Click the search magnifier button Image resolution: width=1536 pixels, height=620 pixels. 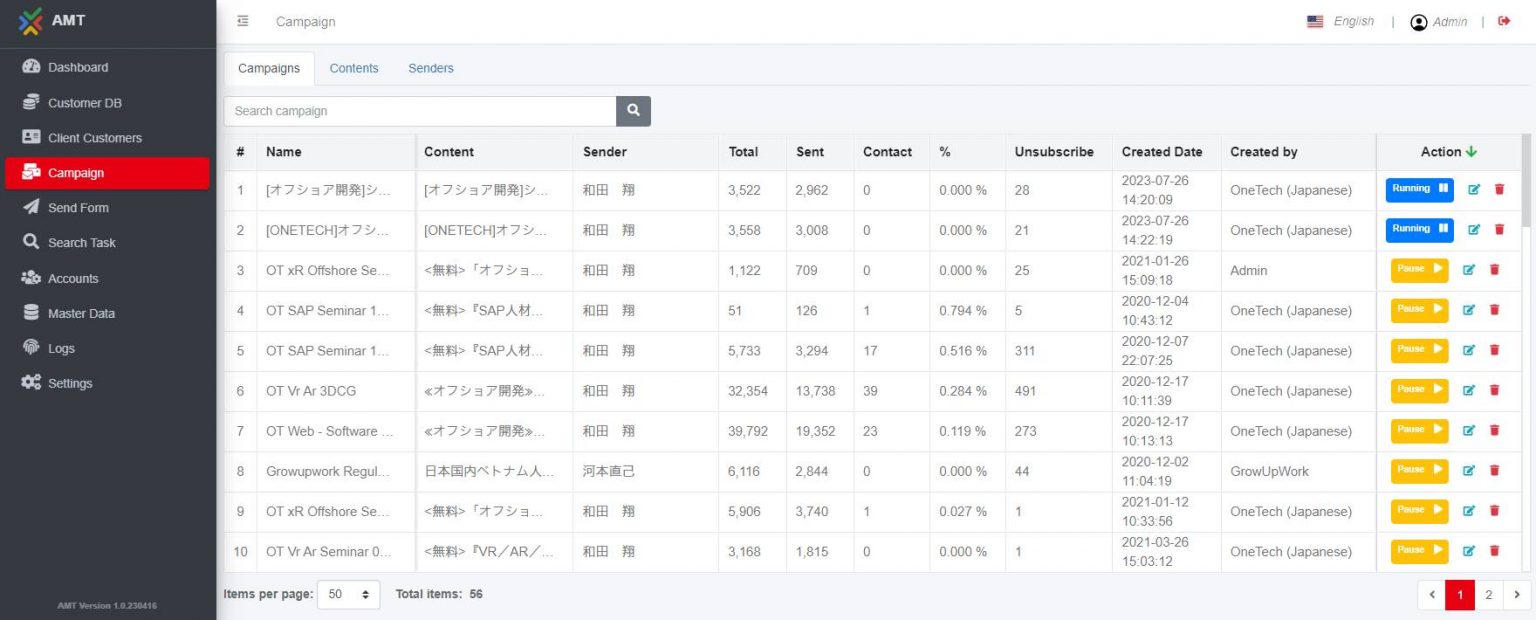click(x=633, y=111)
